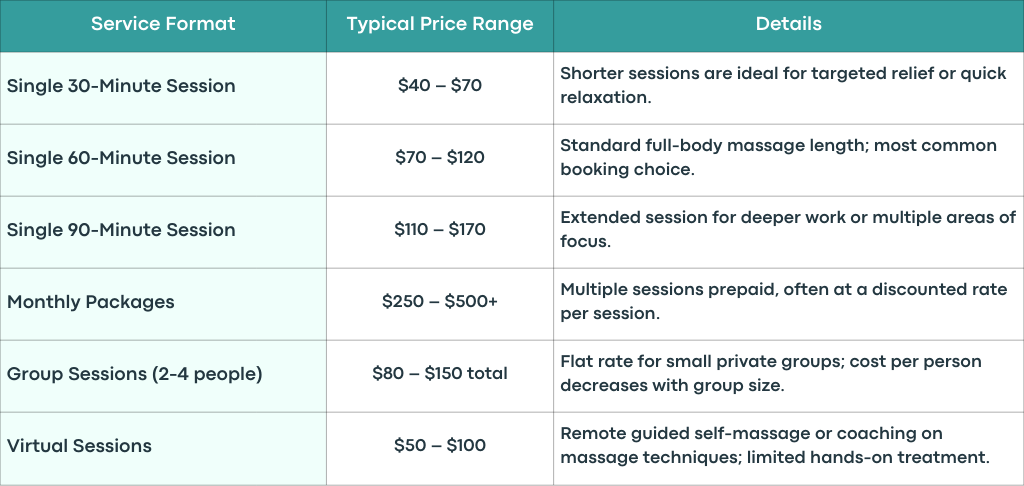
Task: Select the Monthly Packages cell
Action: 163,304
